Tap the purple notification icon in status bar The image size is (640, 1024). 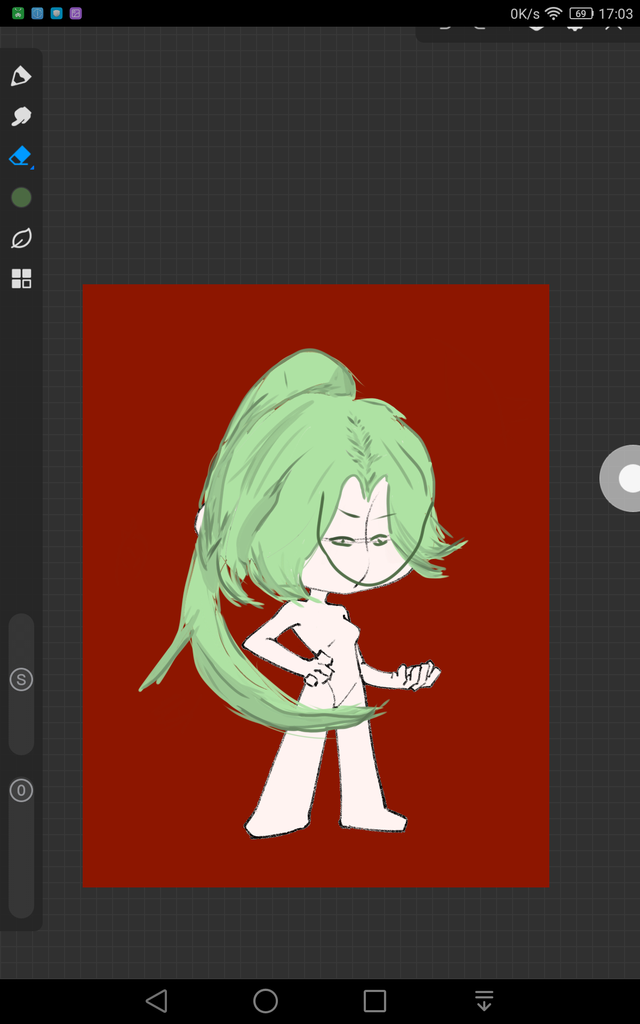[x=76, y=14]
